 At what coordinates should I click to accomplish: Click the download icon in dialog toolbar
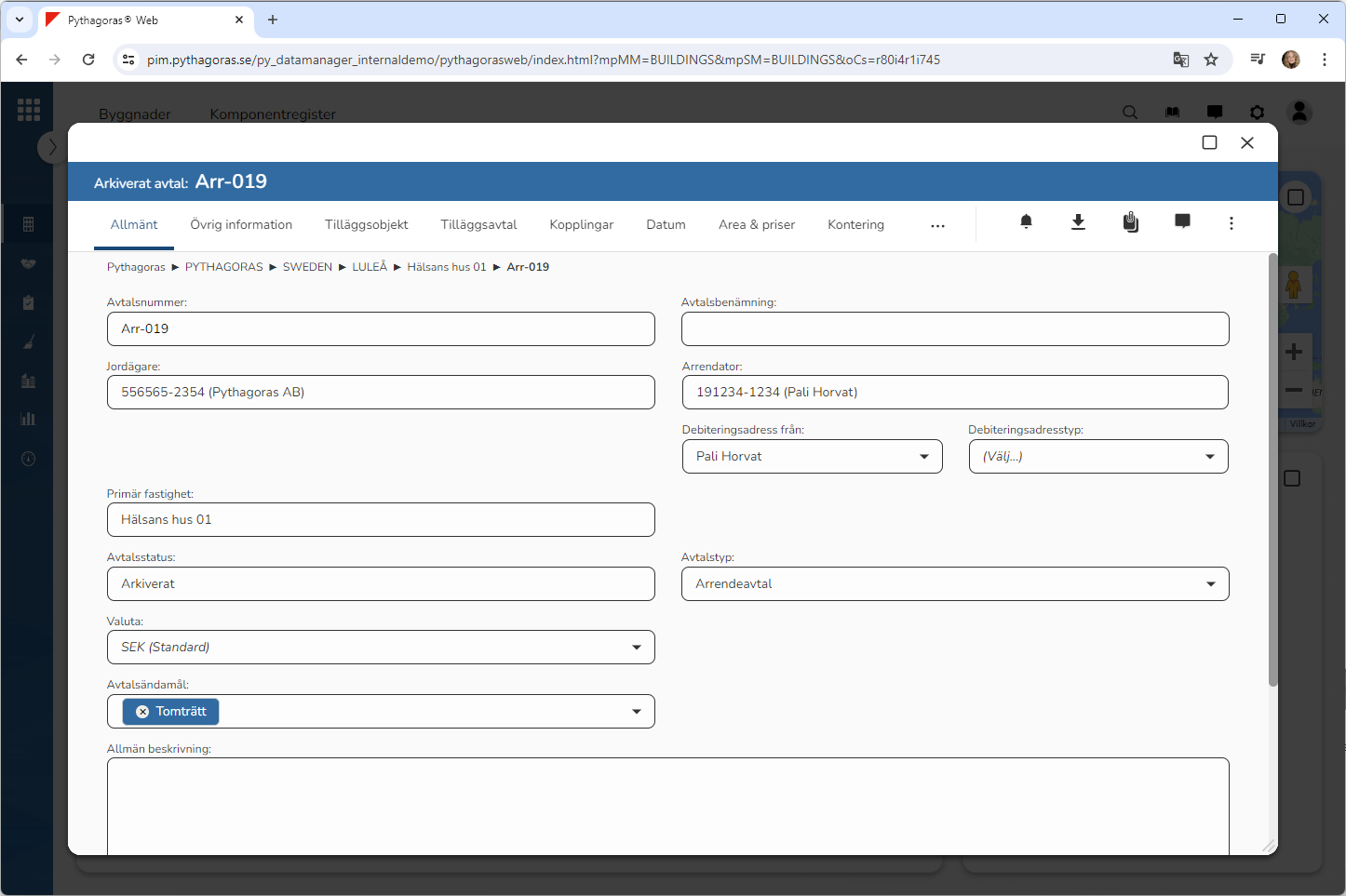coord(1078,222)
